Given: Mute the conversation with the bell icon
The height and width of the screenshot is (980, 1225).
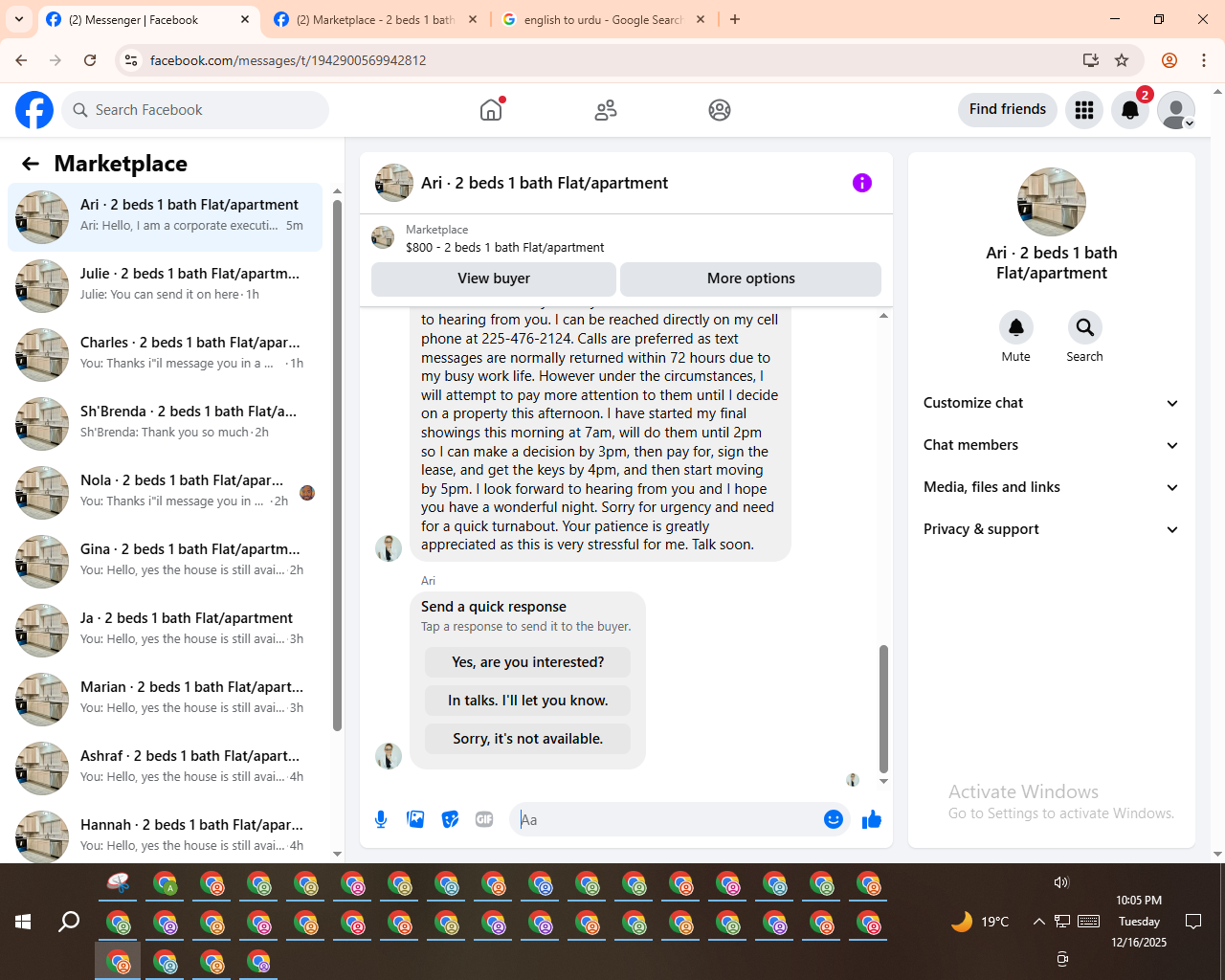Looking at the screenshot, I should click(1016, 327).
